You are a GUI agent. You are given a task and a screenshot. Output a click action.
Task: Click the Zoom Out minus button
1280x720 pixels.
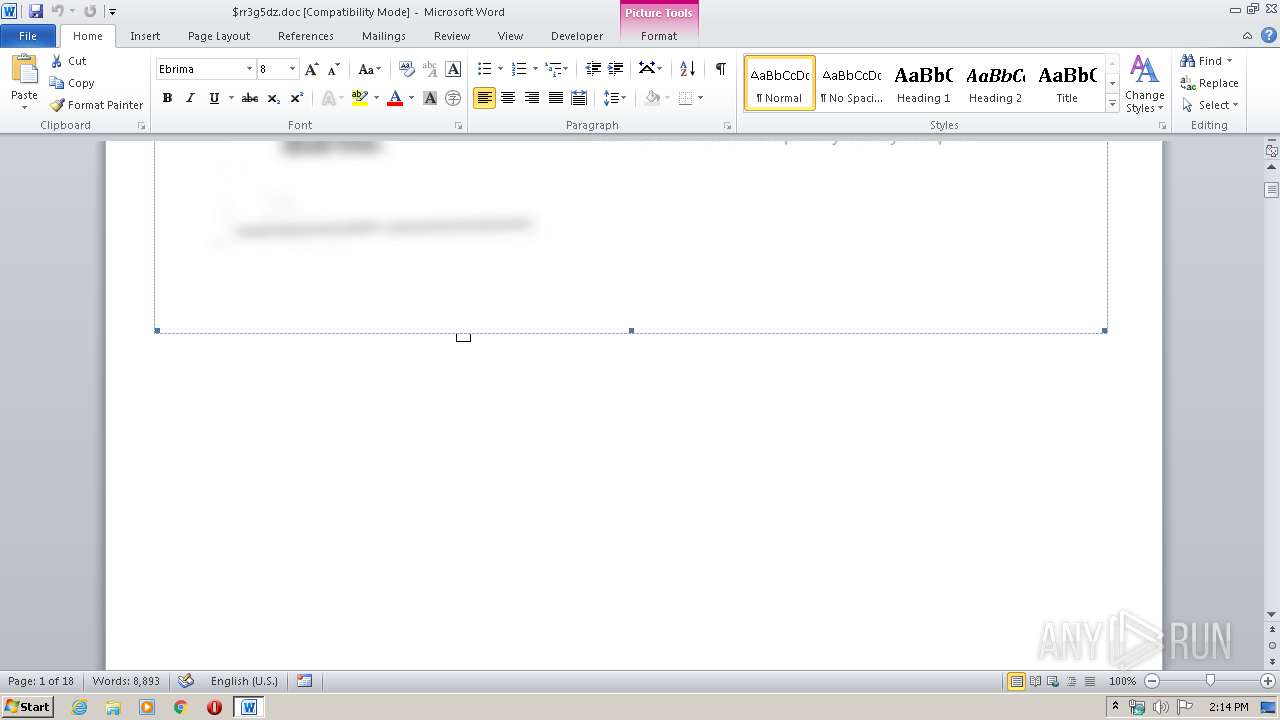(x=1151, y=681)
